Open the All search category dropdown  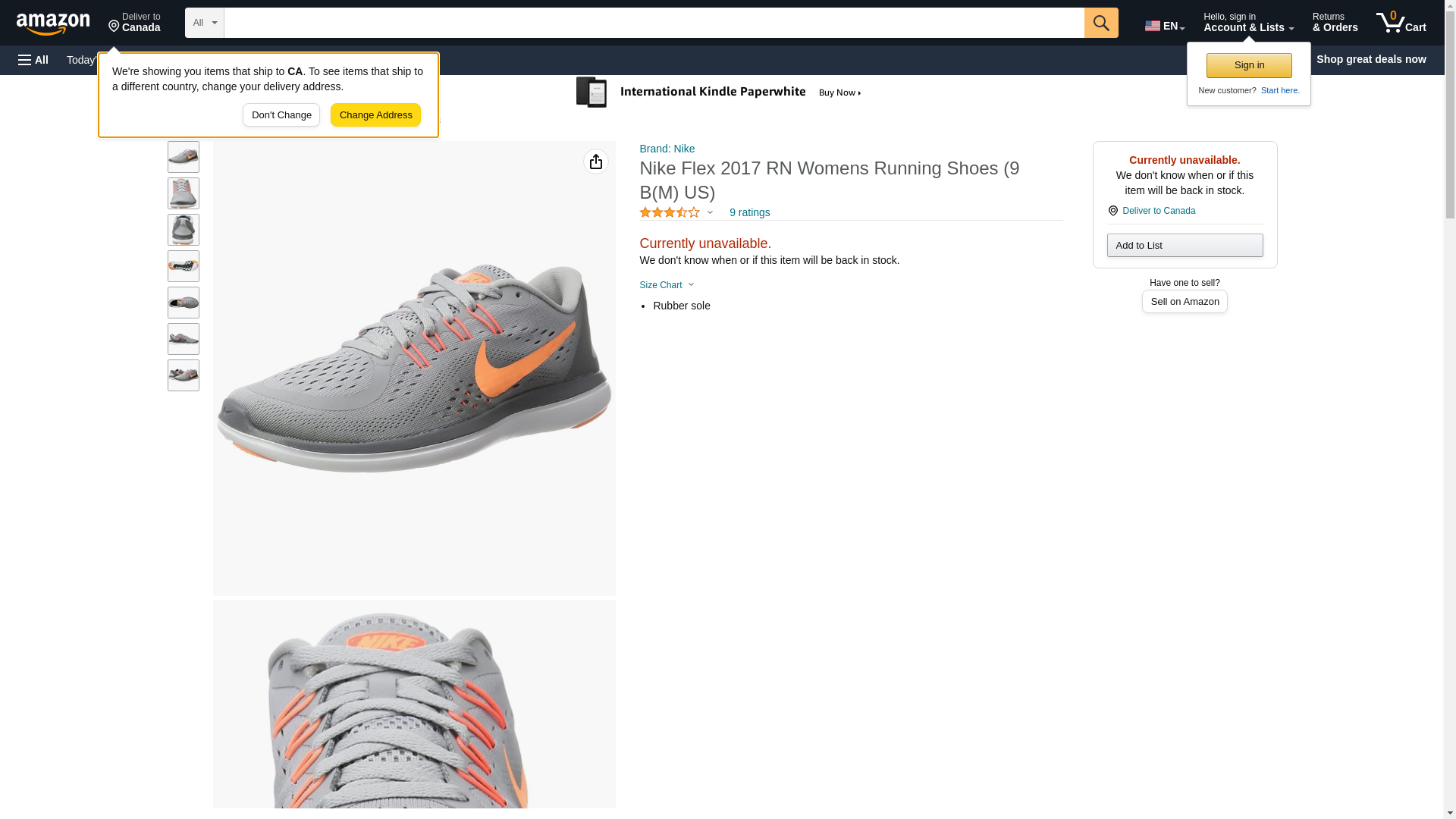point(204,23)
